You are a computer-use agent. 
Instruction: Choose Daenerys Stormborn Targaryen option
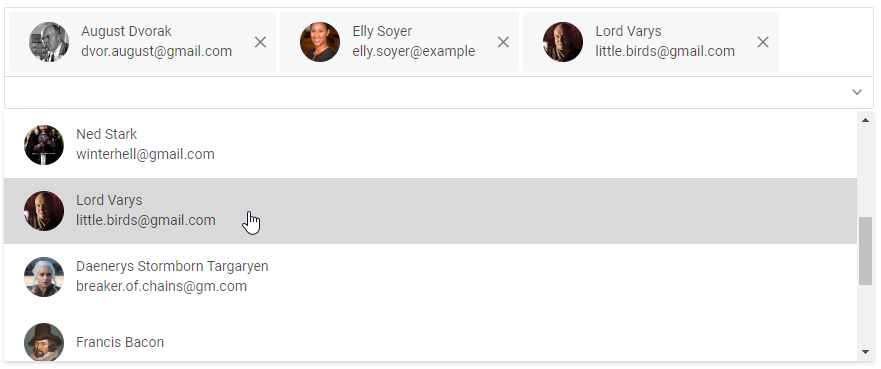pos(430,276)
